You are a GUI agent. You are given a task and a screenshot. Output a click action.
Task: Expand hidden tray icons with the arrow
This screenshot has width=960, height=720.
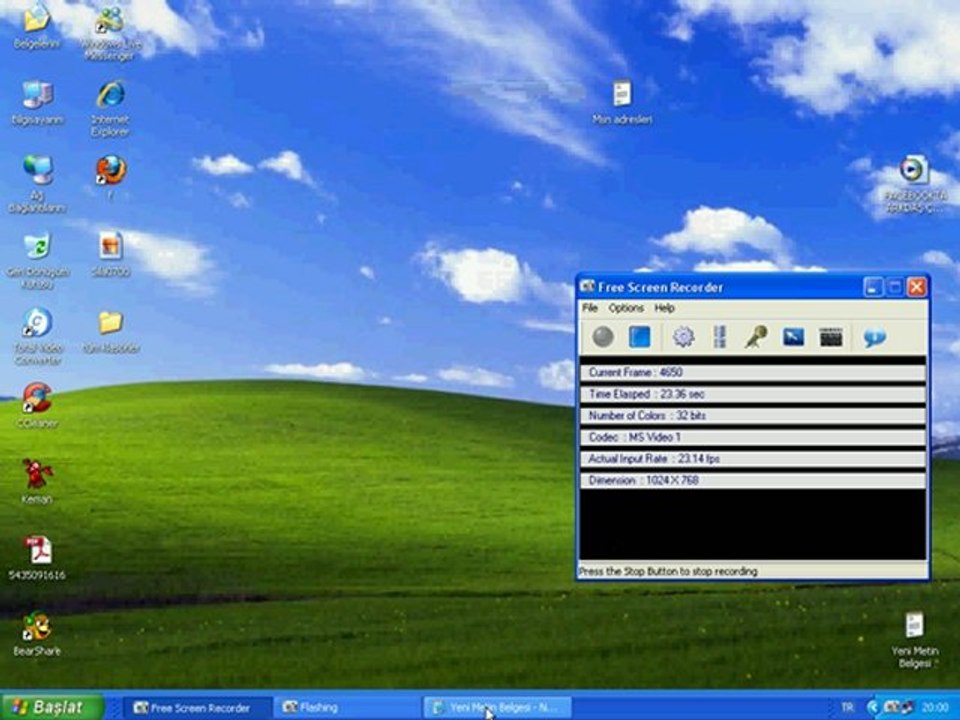[872, 708]
